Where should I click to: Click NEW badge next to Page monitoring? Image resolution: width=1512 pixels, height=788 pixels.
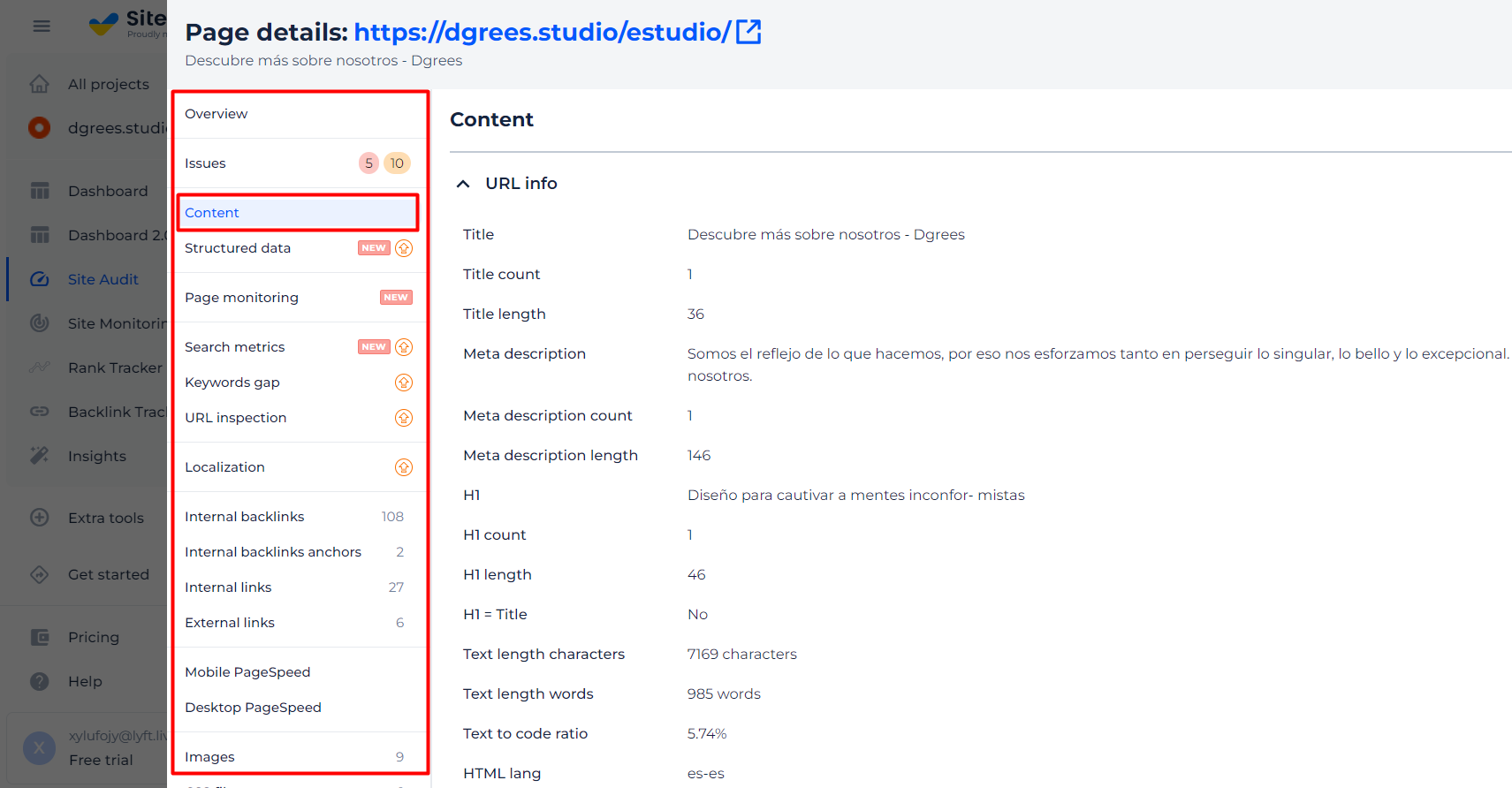click(x=396, y=298)
